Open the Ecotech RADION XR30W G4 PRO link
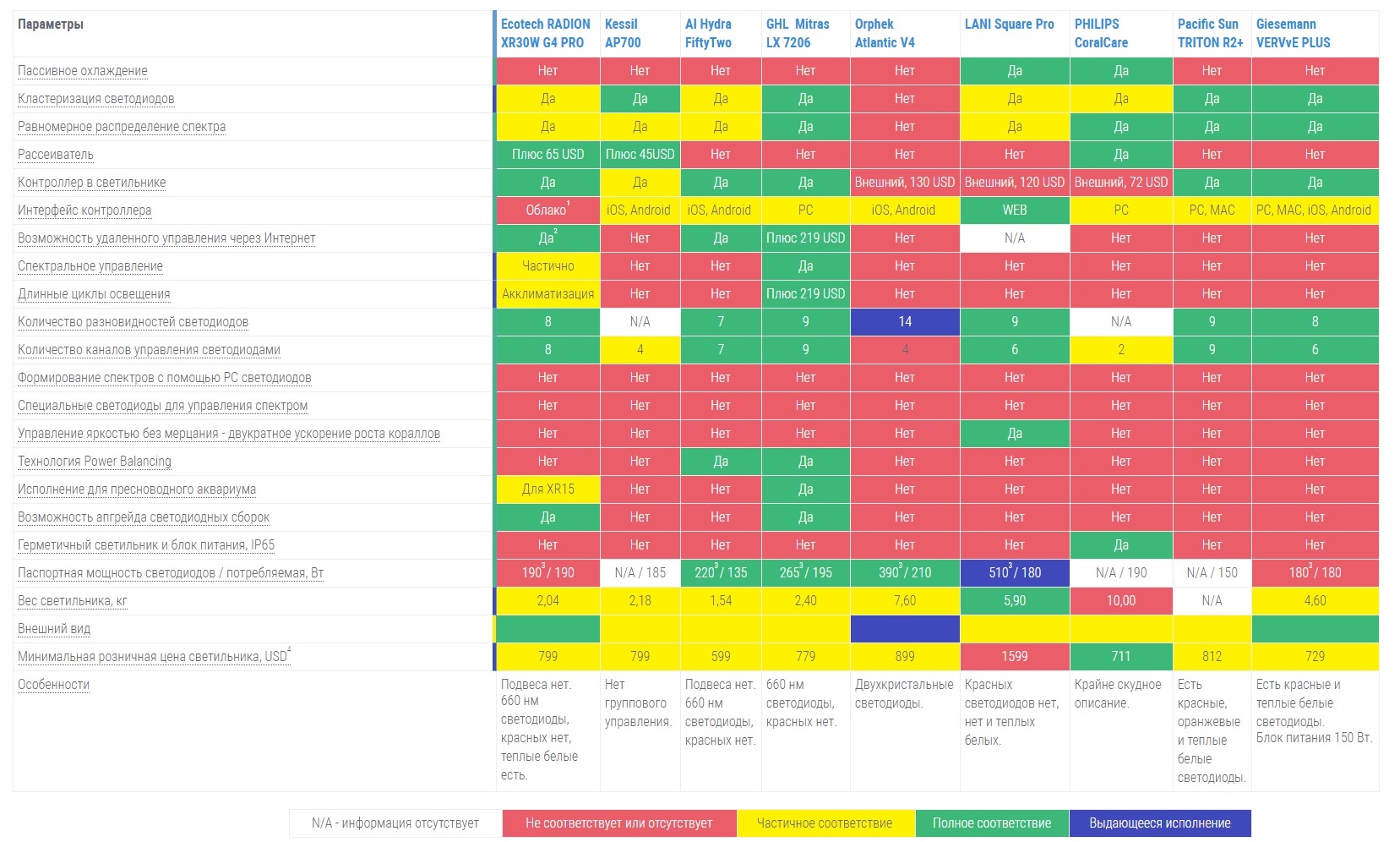This screenshot has height=842, width=1400. tap(545, 33)
